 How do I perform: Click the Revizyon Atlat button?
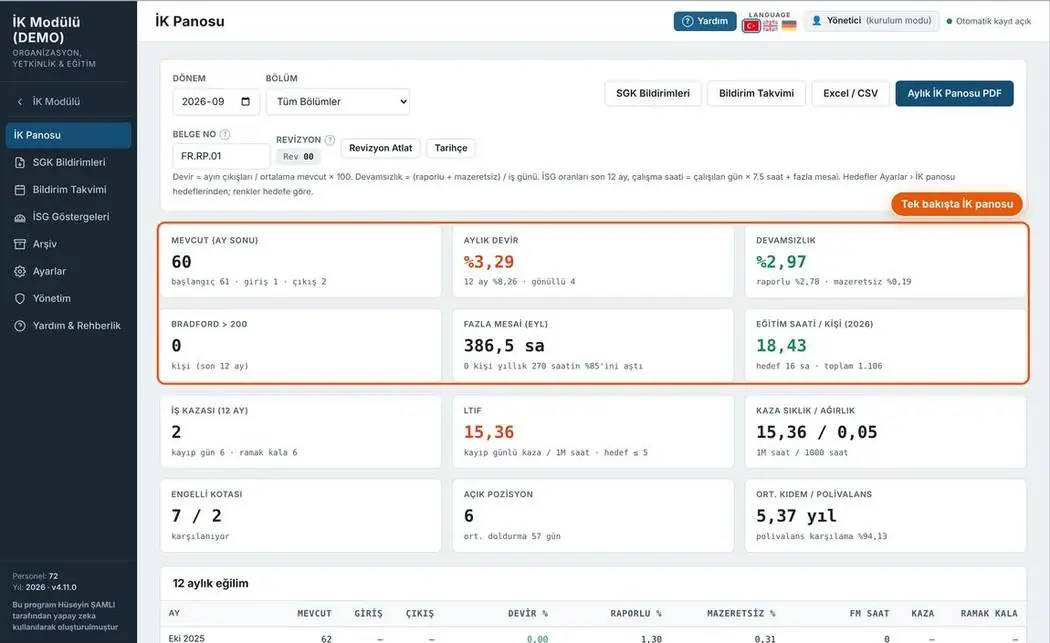click(380, 148)
